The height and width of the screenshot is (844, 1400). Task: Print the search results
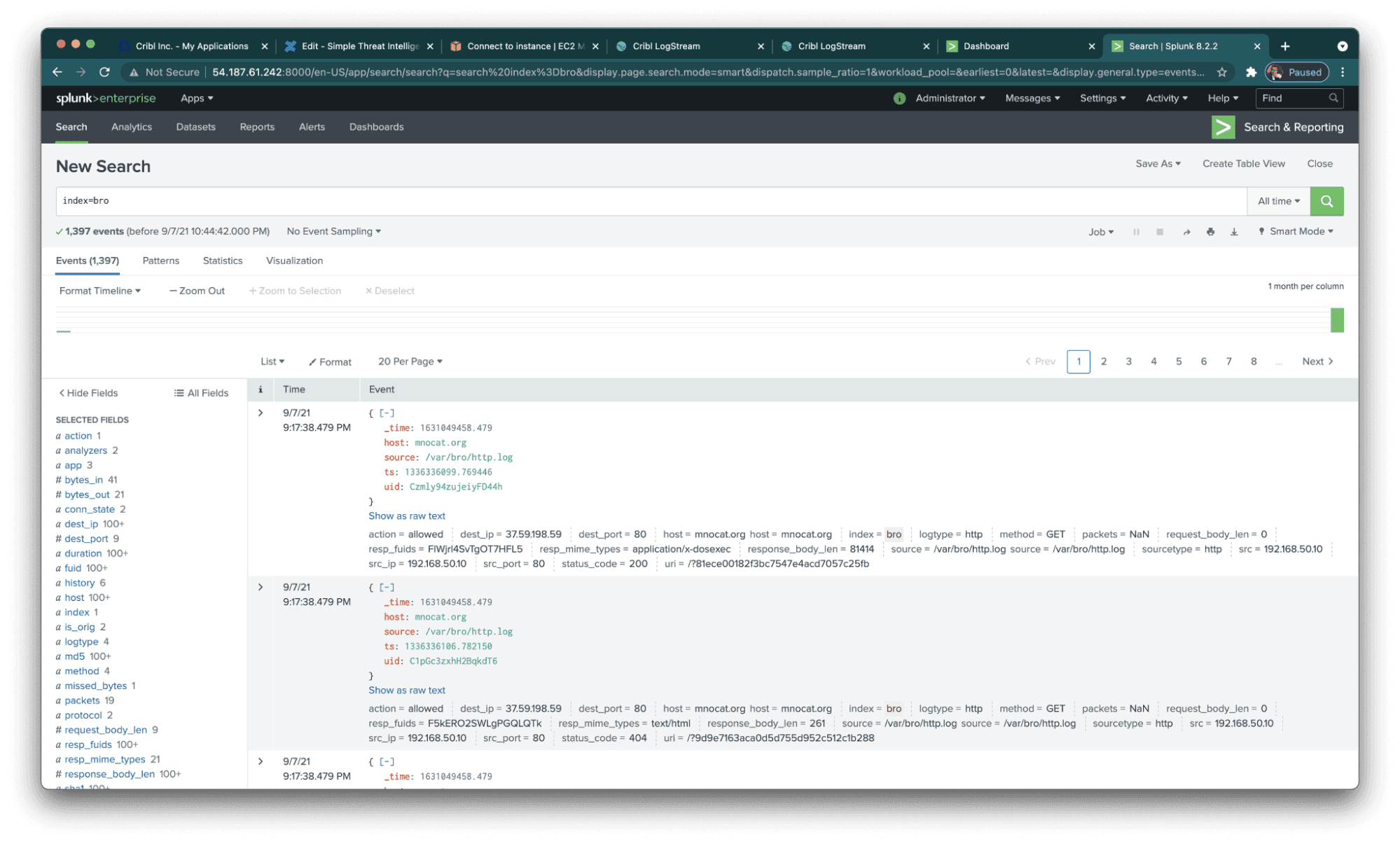point(1210,232)
